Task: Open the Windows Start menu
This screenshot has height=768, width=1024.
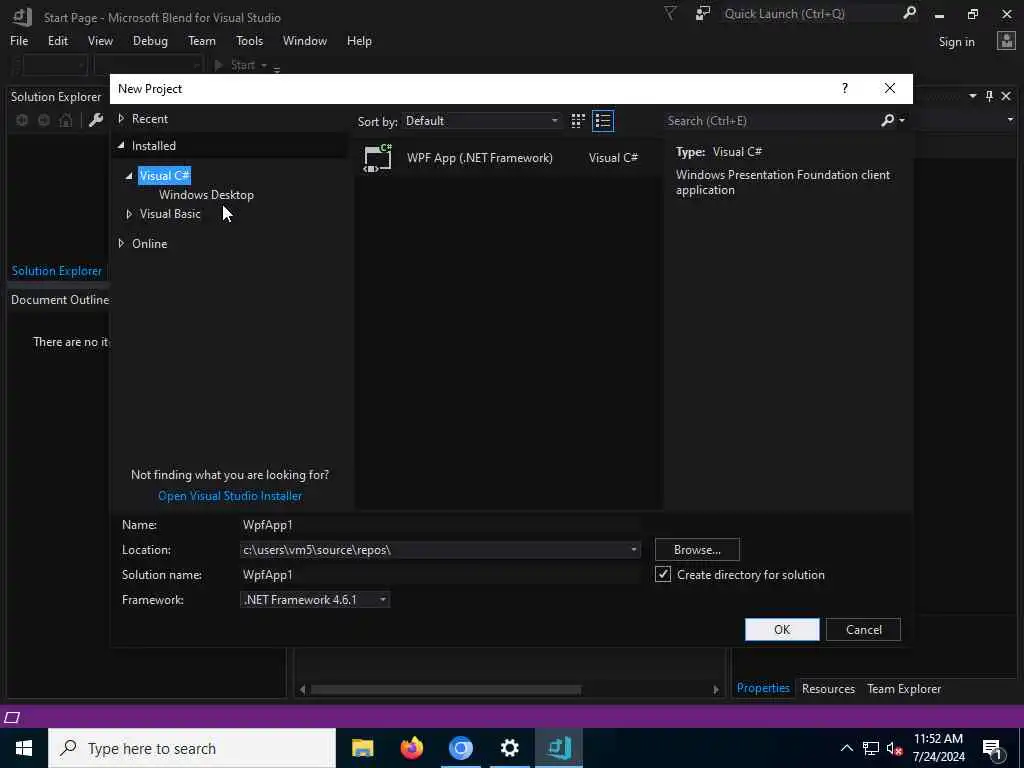Action: point(24,748)
